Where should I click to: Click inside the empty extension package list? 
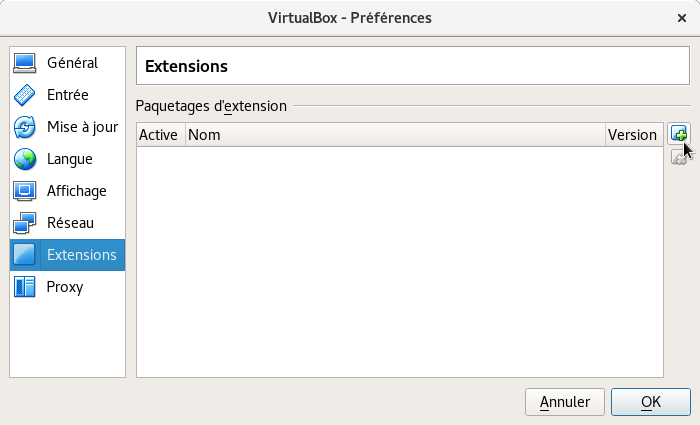(399, 260)
